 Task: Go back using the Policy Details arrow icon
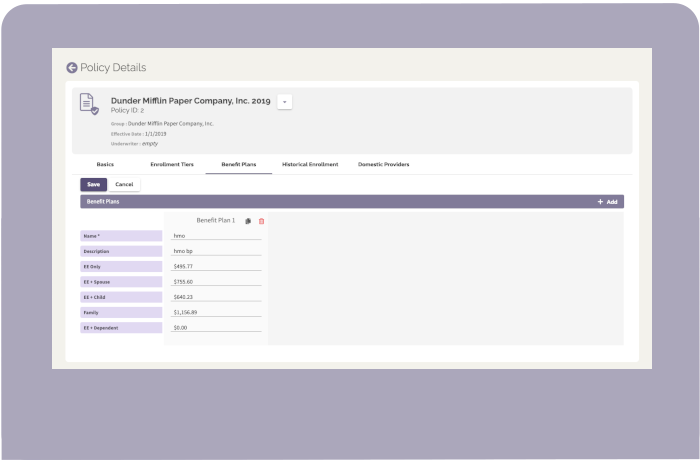(72, 67)
